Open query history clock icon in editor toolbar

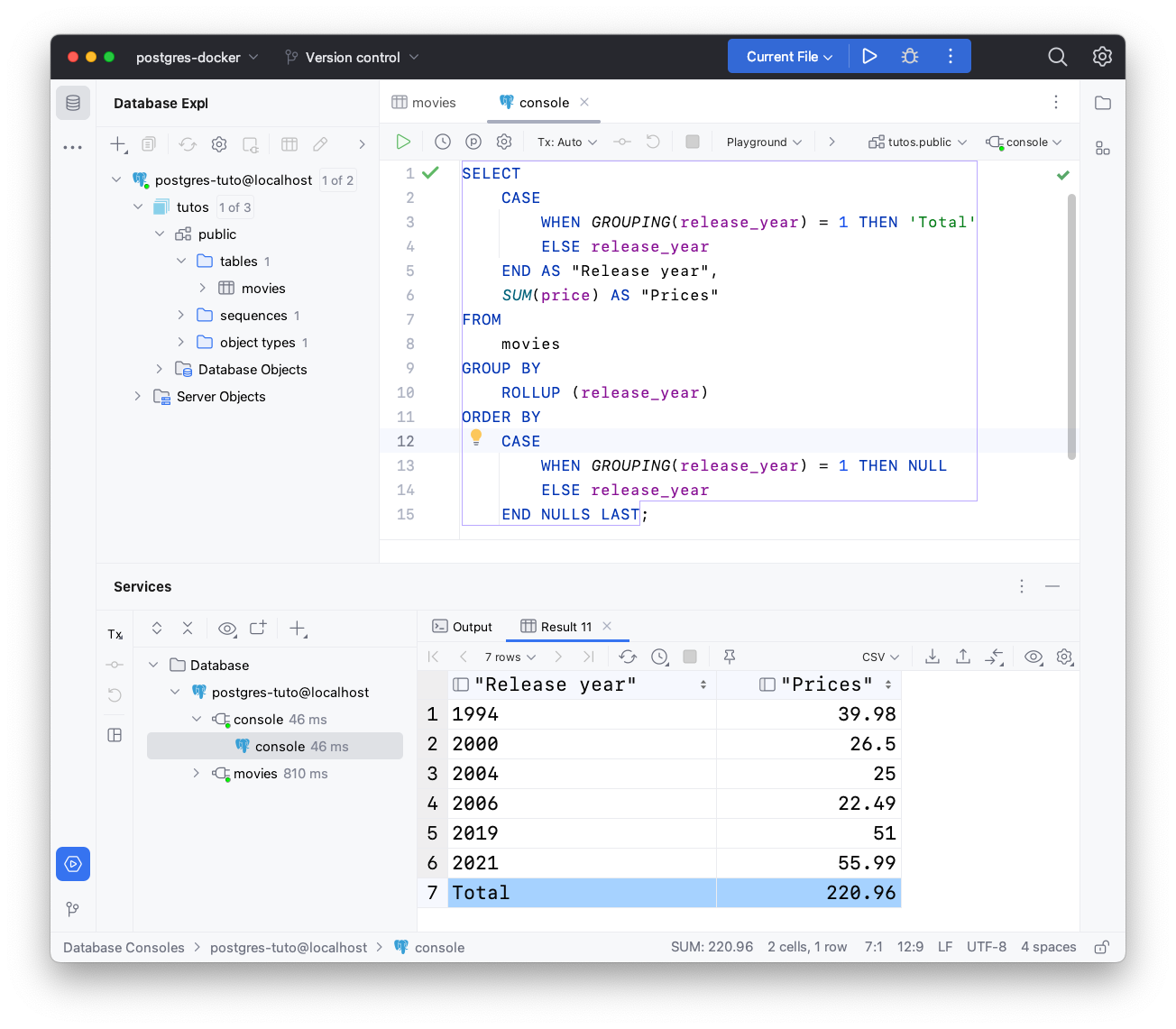[442, 142]
